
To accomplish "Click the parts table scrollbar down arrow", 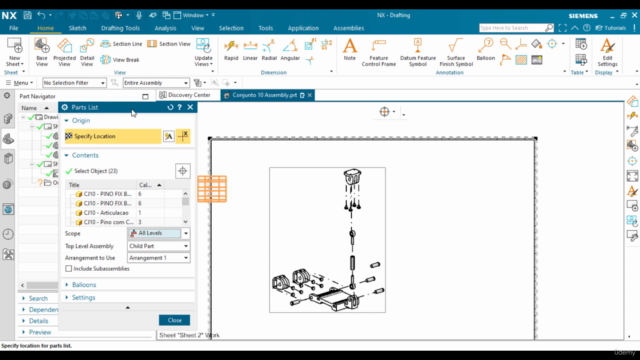I will [186, 222].
